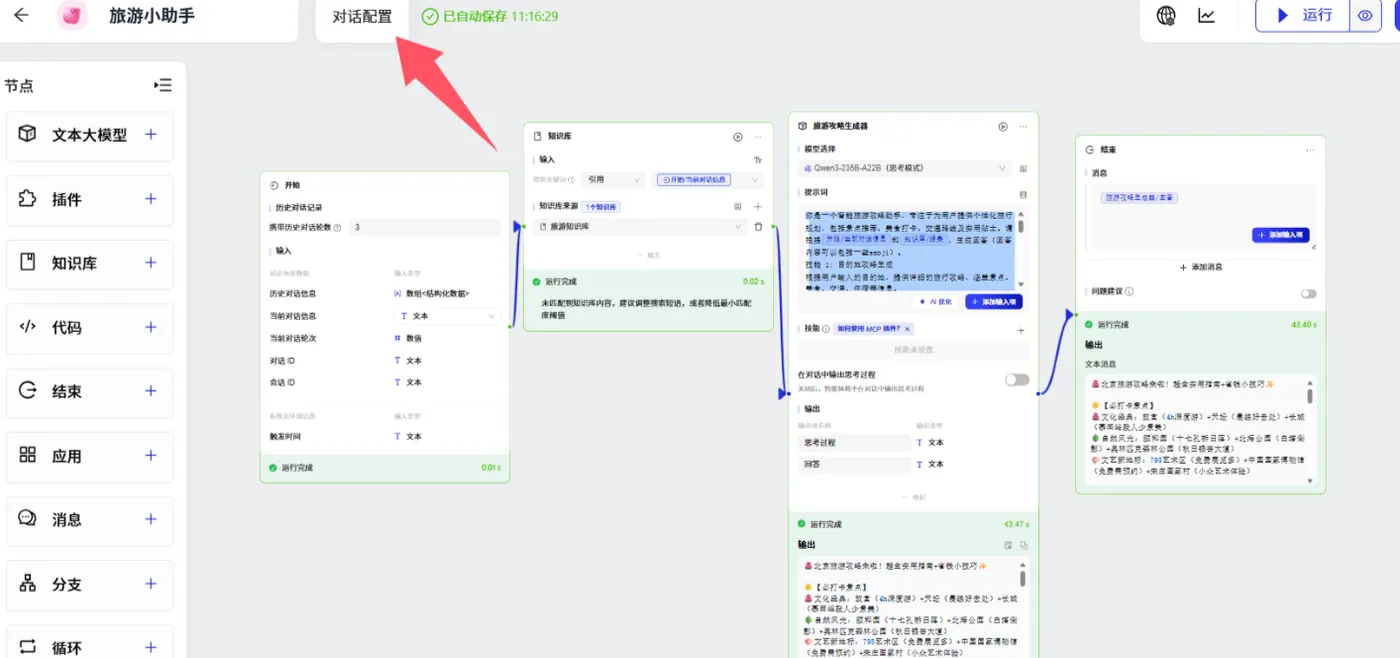Add a 消息 node with plus
Image resolution: width=1400 pixels, height=658 pixels.
pyautogui.click(x=151, y=519)
